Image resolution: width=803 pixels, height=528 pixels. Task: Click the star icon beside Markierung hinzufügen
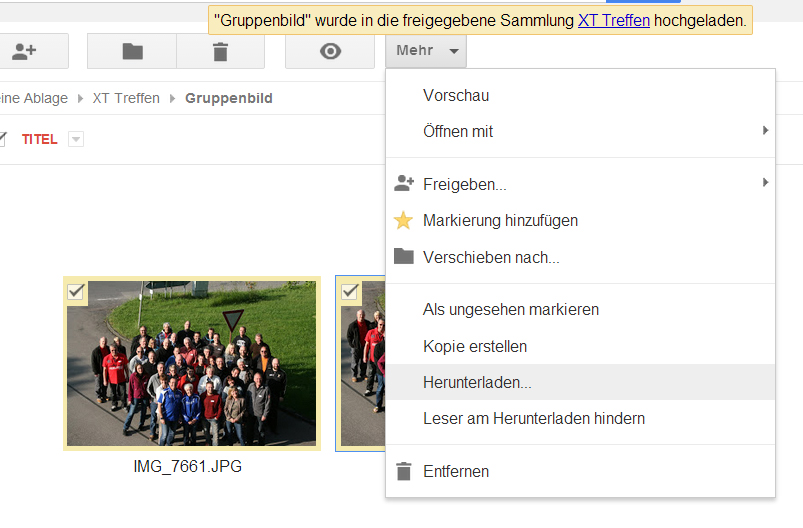tap(404, 220)
